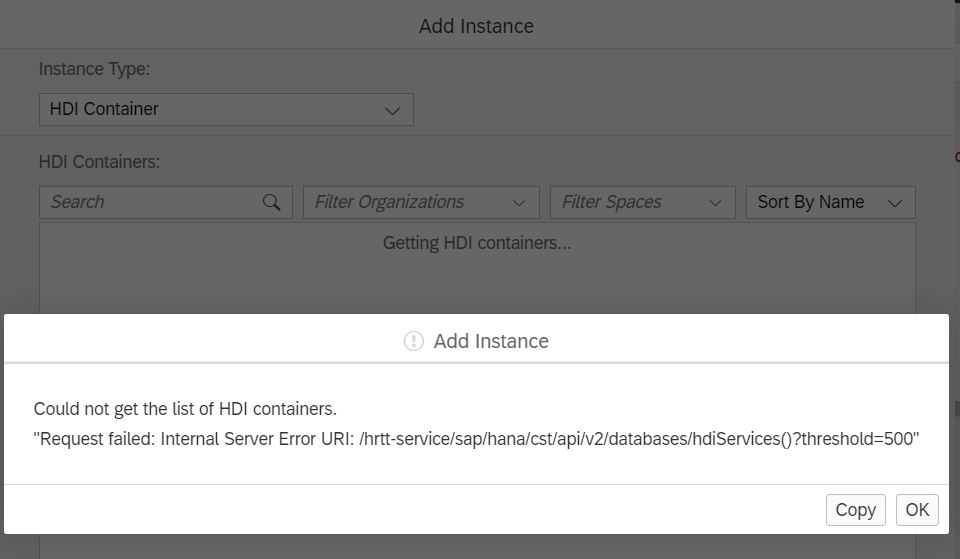Click the exclamation warning icon in error popup
Viewport: 960px width, 559px height.
click(x=414, y=341)
